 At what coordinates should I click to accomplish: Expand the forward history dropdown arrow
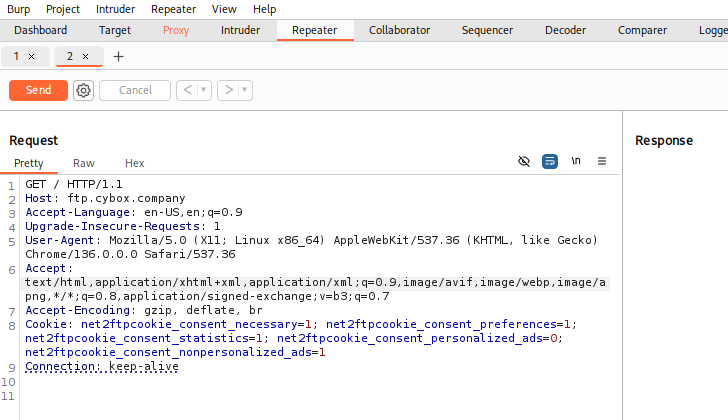click(245, 90)
